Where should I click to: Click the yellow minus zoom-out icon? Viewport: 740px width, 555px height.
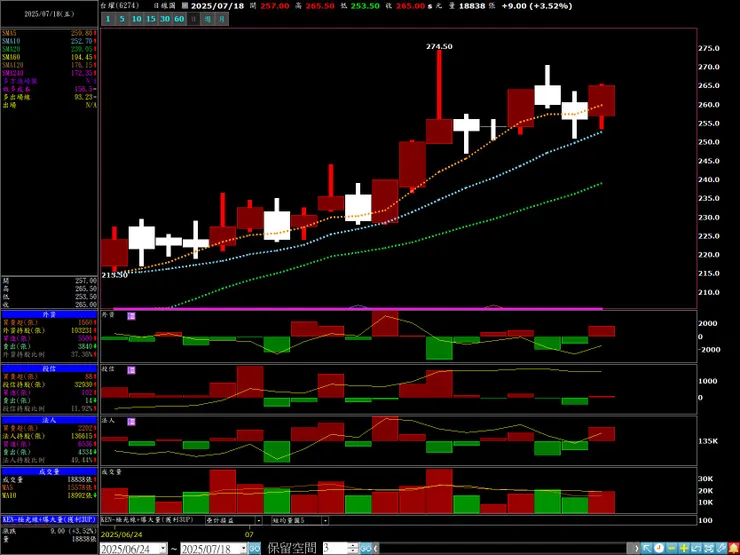[x=672, y=548]
